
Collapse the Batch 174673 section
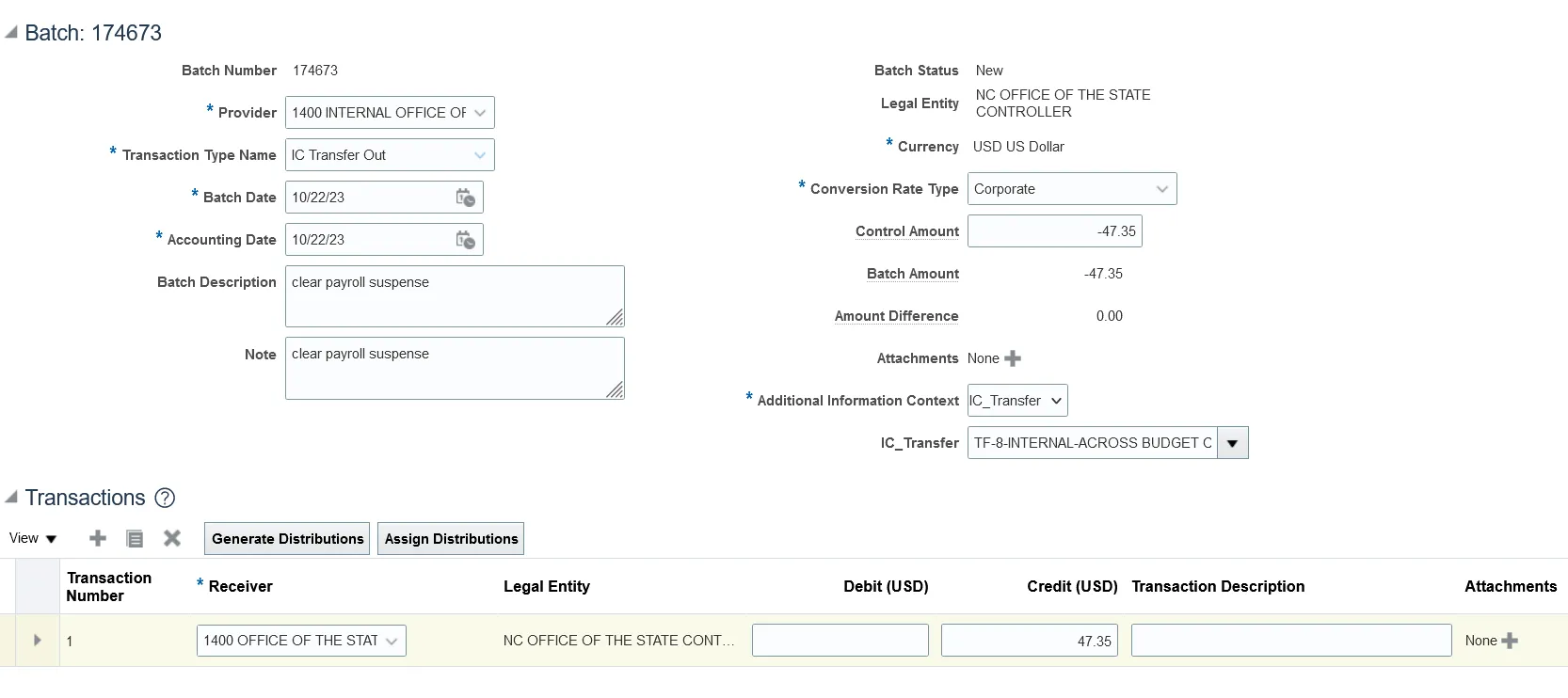coord(11,33)
